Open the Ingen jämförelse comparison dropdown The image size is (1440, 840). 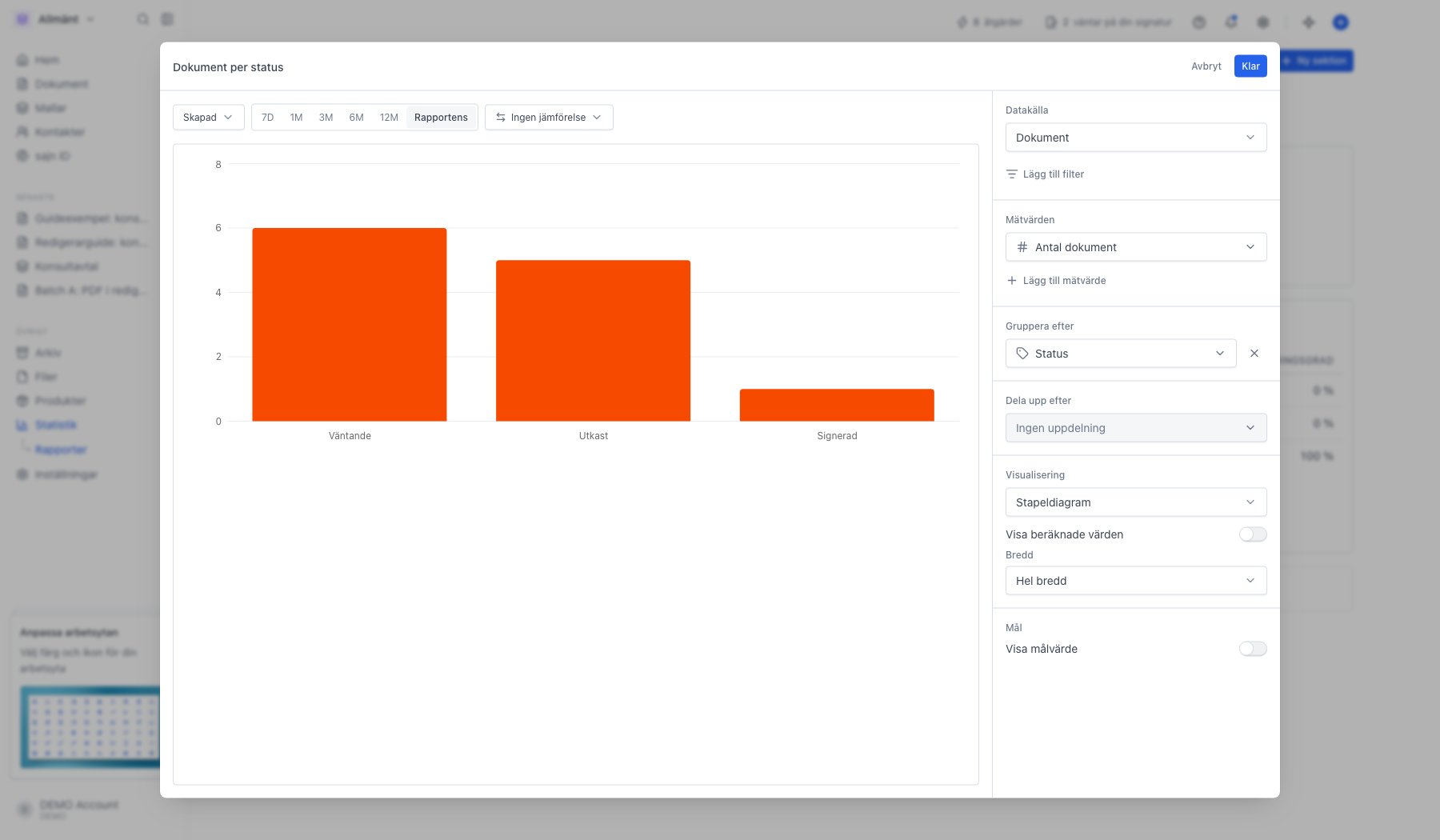[549, 118]
